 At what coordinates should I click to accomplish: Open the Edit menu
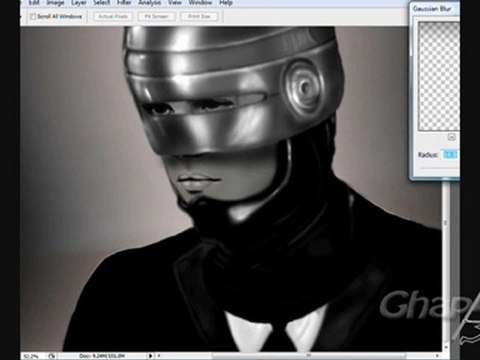click(34, 3)
